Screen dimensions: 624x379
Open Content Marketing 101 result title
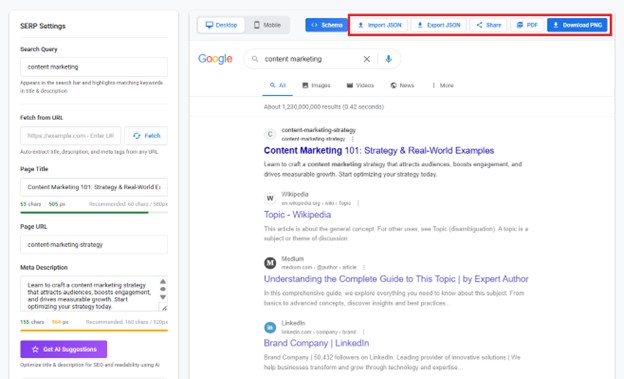coord(379,150)
